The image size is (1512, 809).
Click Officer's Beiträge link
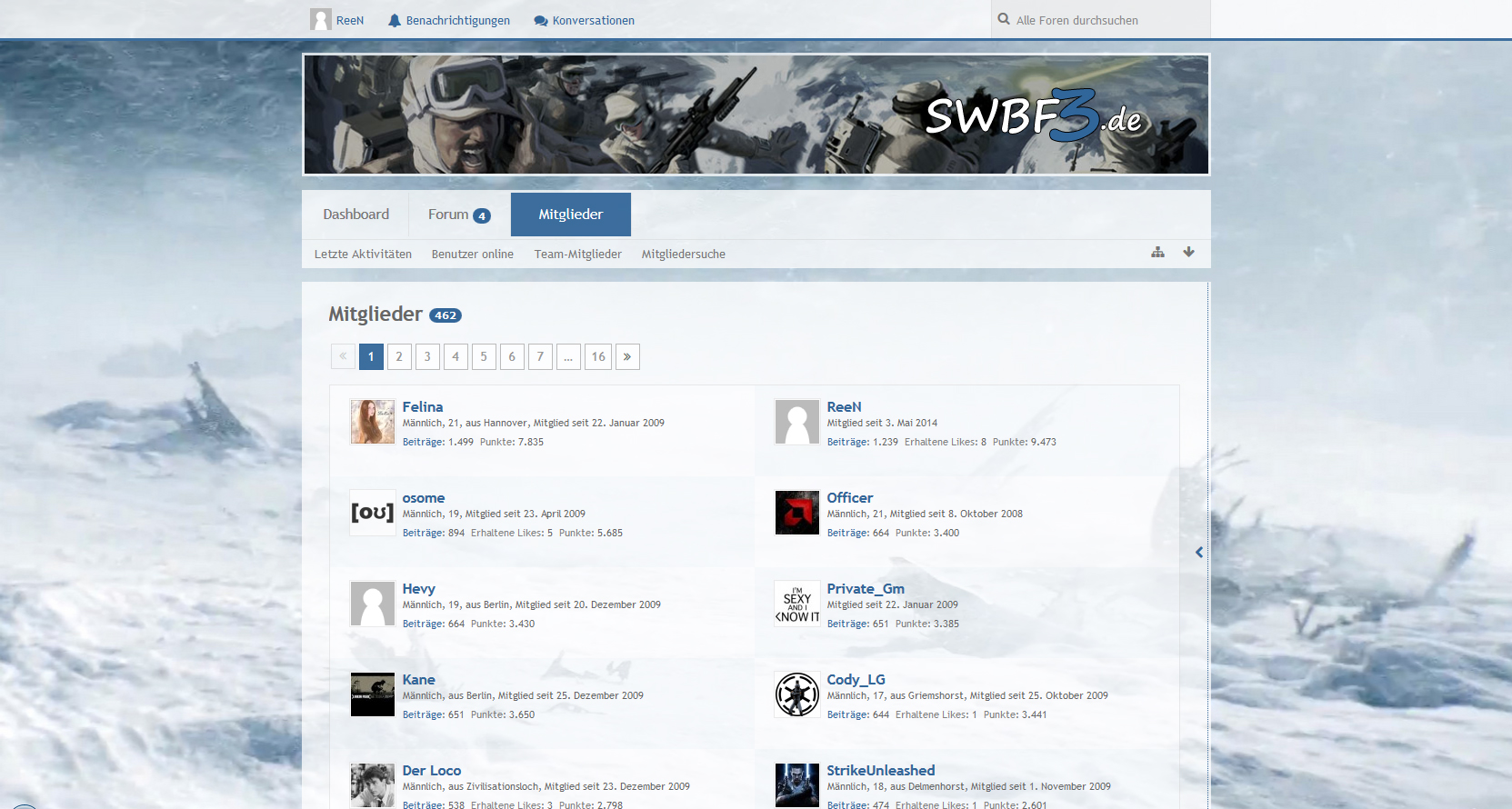848,533
